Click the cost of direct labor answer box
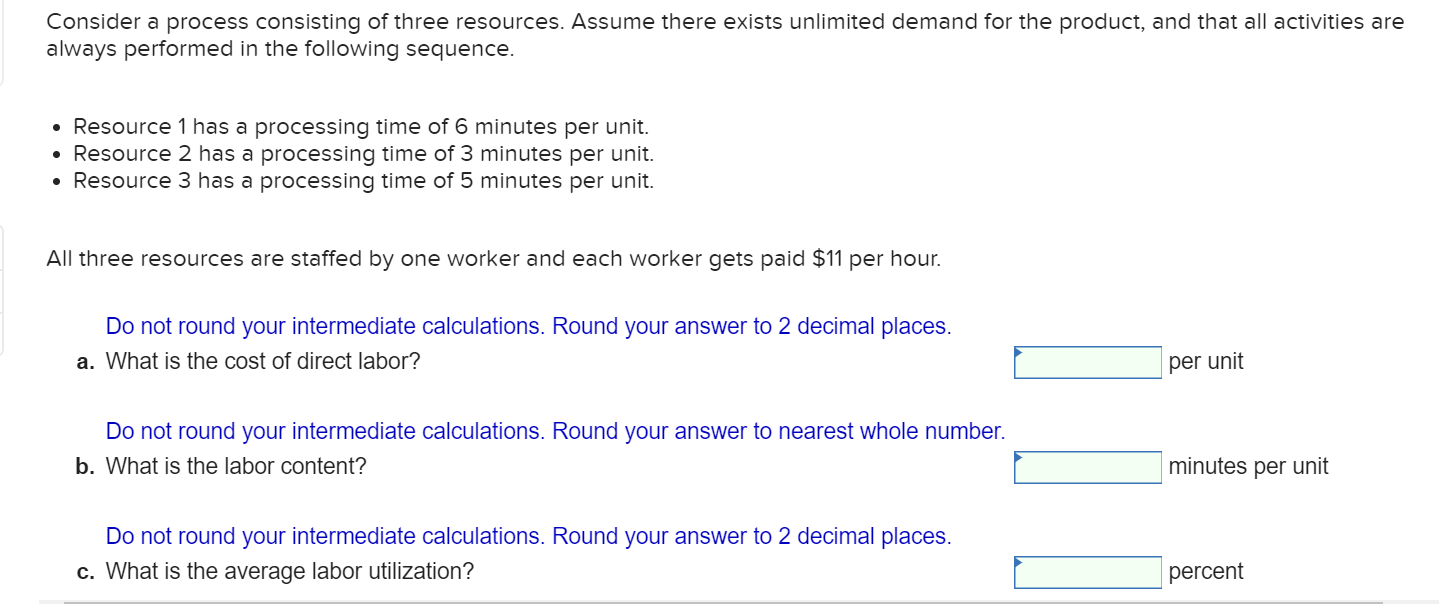 click(1086, 364)
